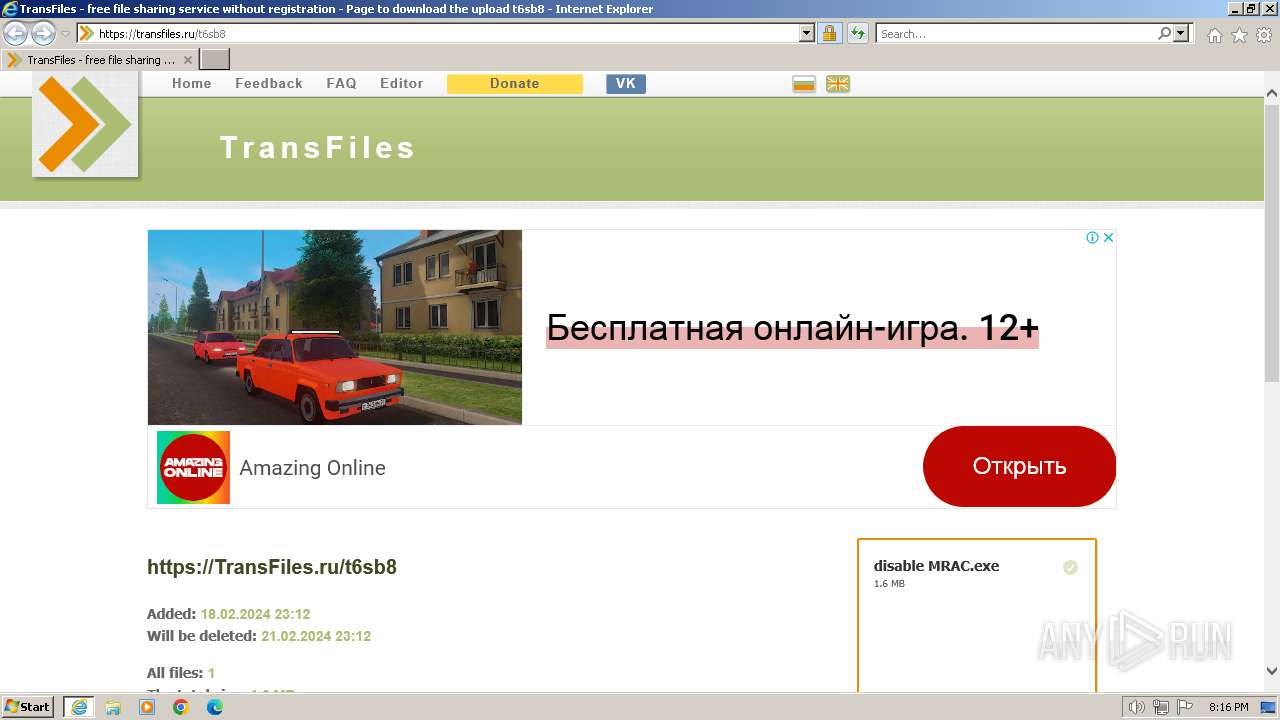Close the TransFiles tab
Image resolution: width=1280 pixels, height=720 pixels.
187,60
